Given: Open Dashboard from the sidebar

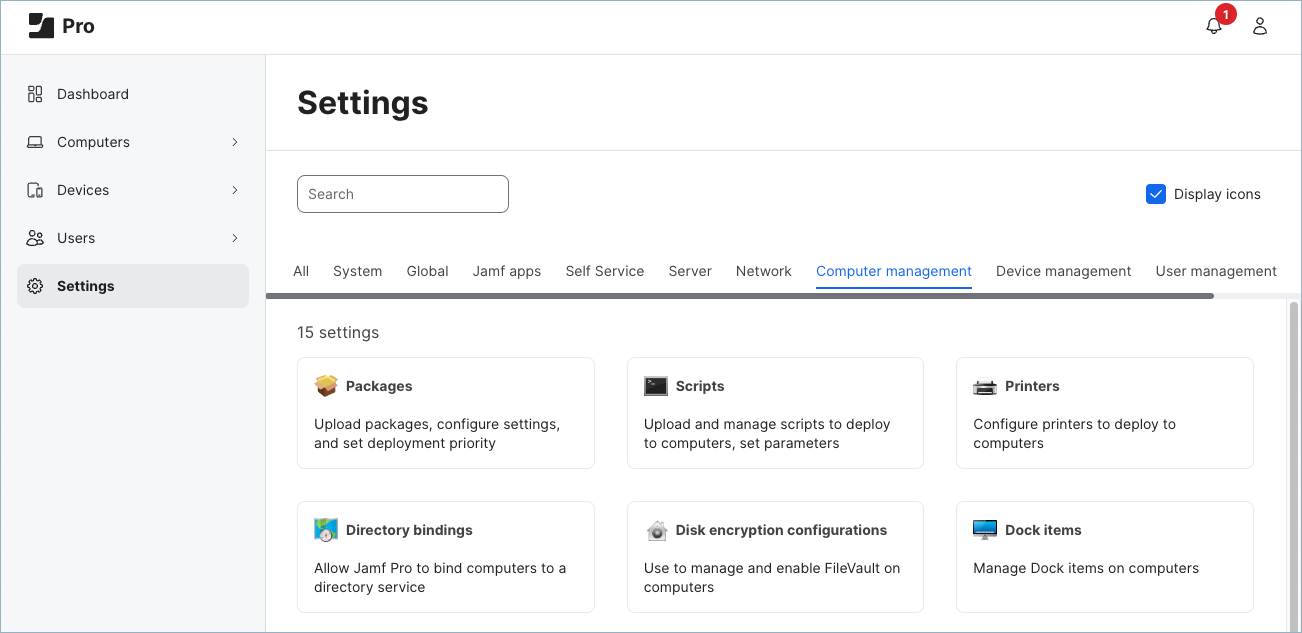Looking at the screenshot, I should [x=93, y=94].
